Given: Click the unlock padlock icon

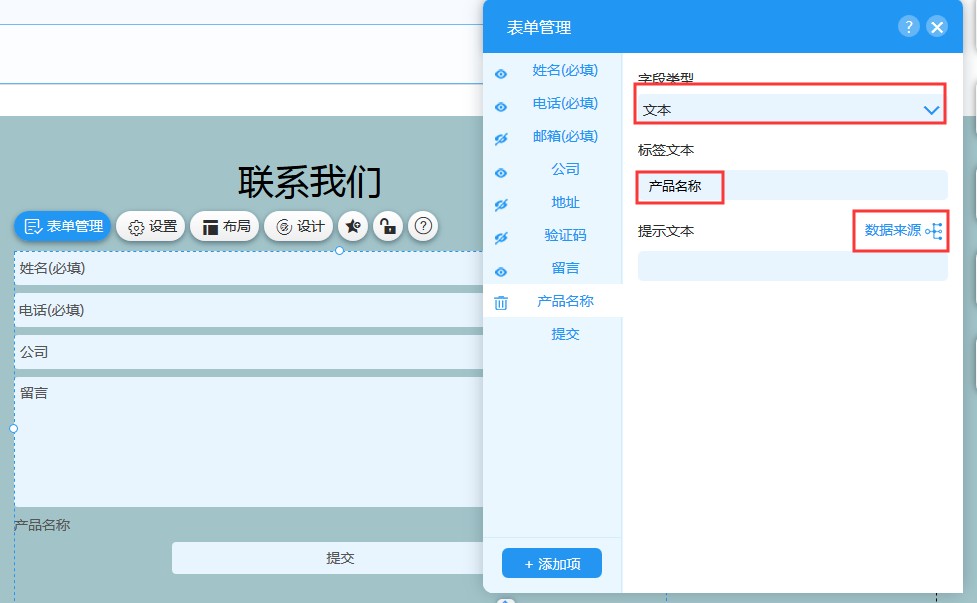Looking at the screenshot, I should coord(388,227).
